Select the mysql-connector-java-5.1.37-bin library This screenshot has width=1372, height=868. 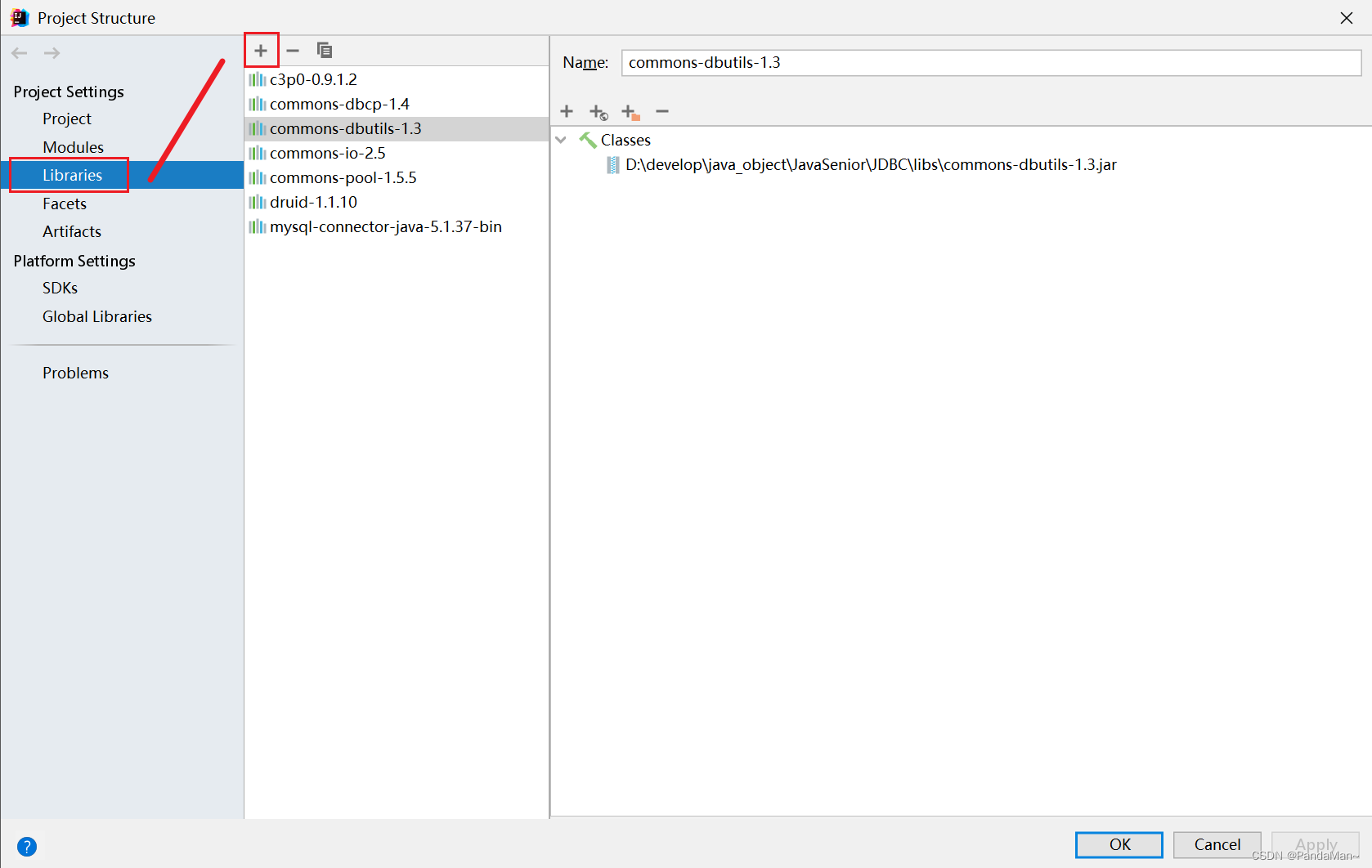[397, 226]
